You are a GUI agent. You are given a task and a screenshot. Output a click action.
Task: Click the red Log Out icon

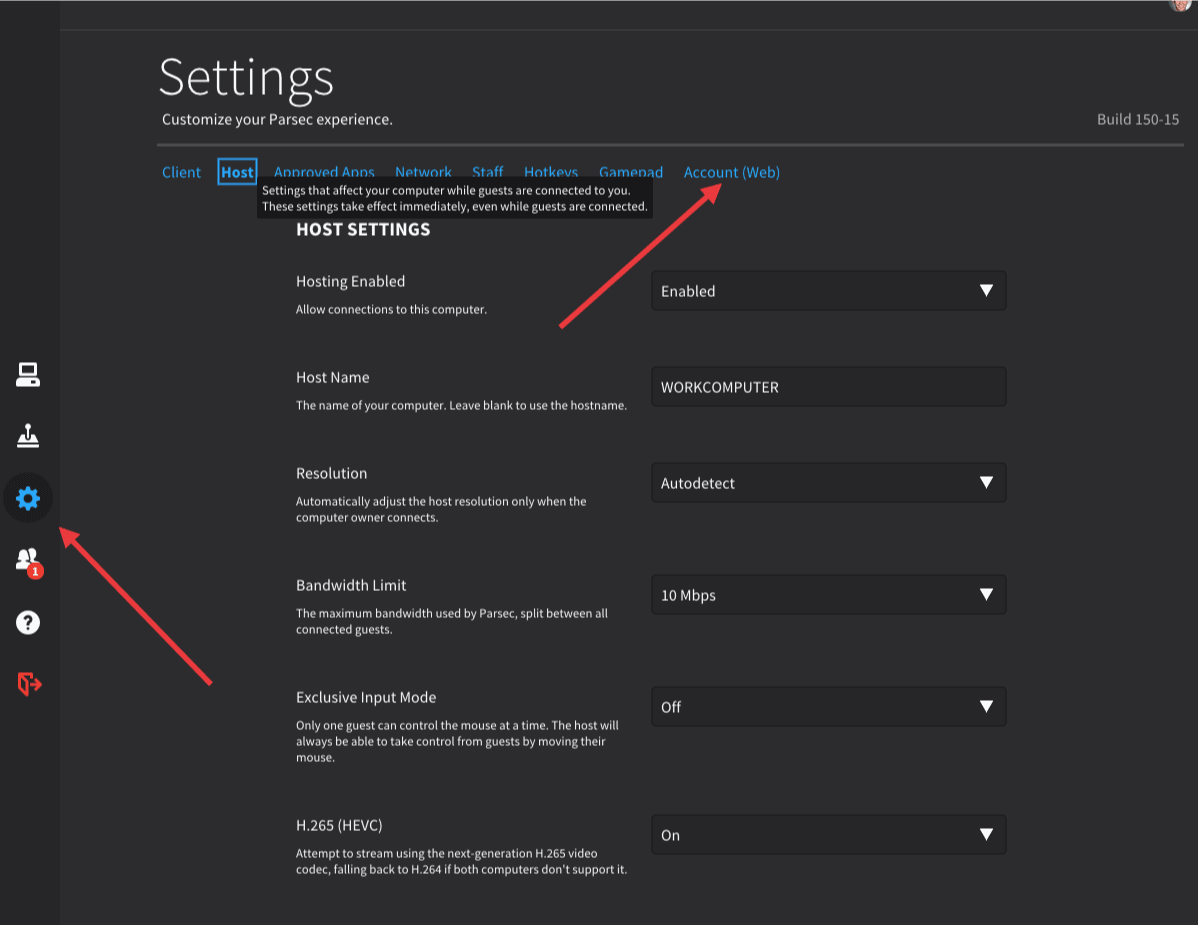[28, 684]
